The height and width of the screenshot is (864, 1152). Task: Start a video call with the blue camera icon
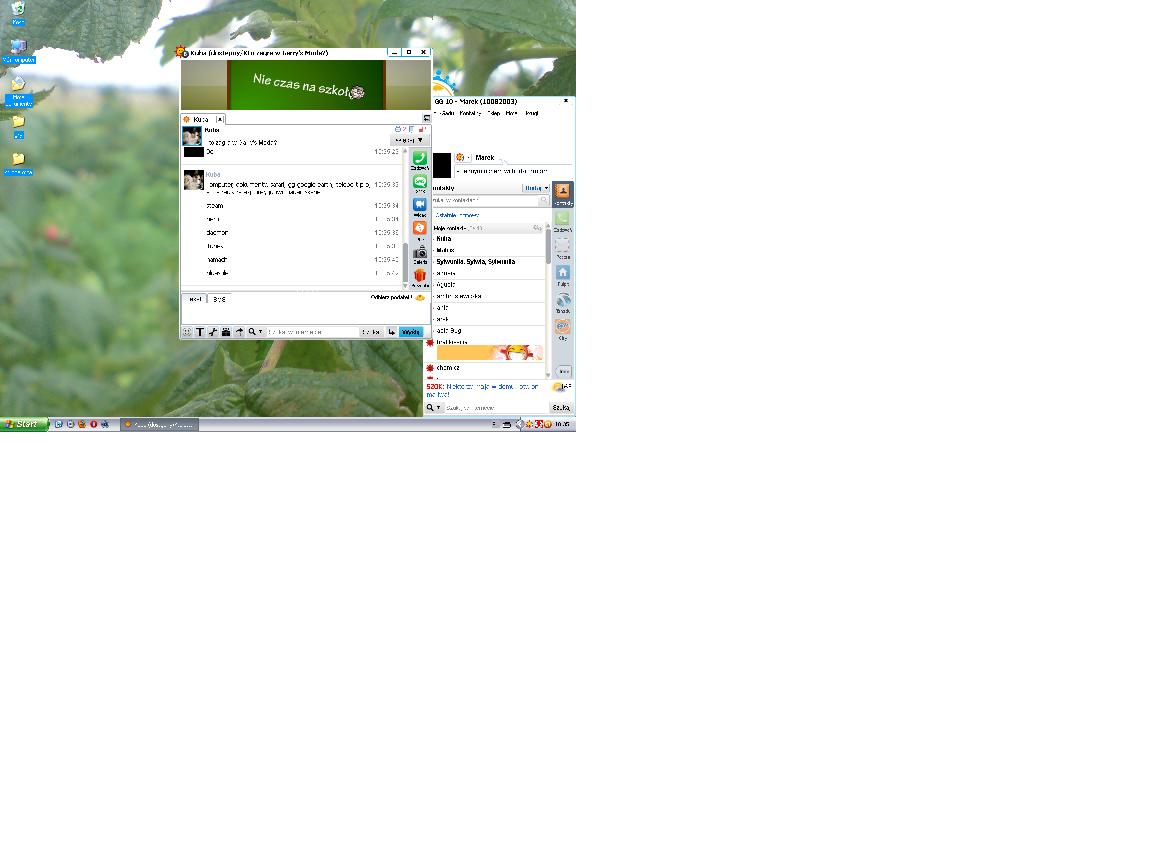[x=420, y=205]
